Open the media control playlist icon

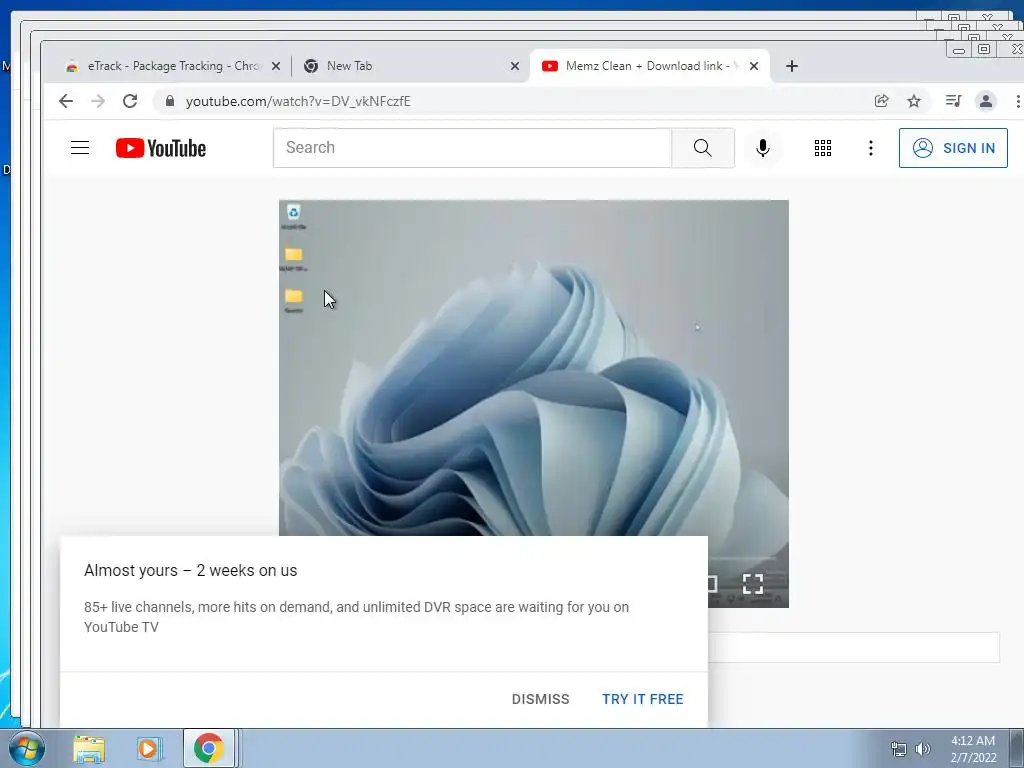pos(953,101)
